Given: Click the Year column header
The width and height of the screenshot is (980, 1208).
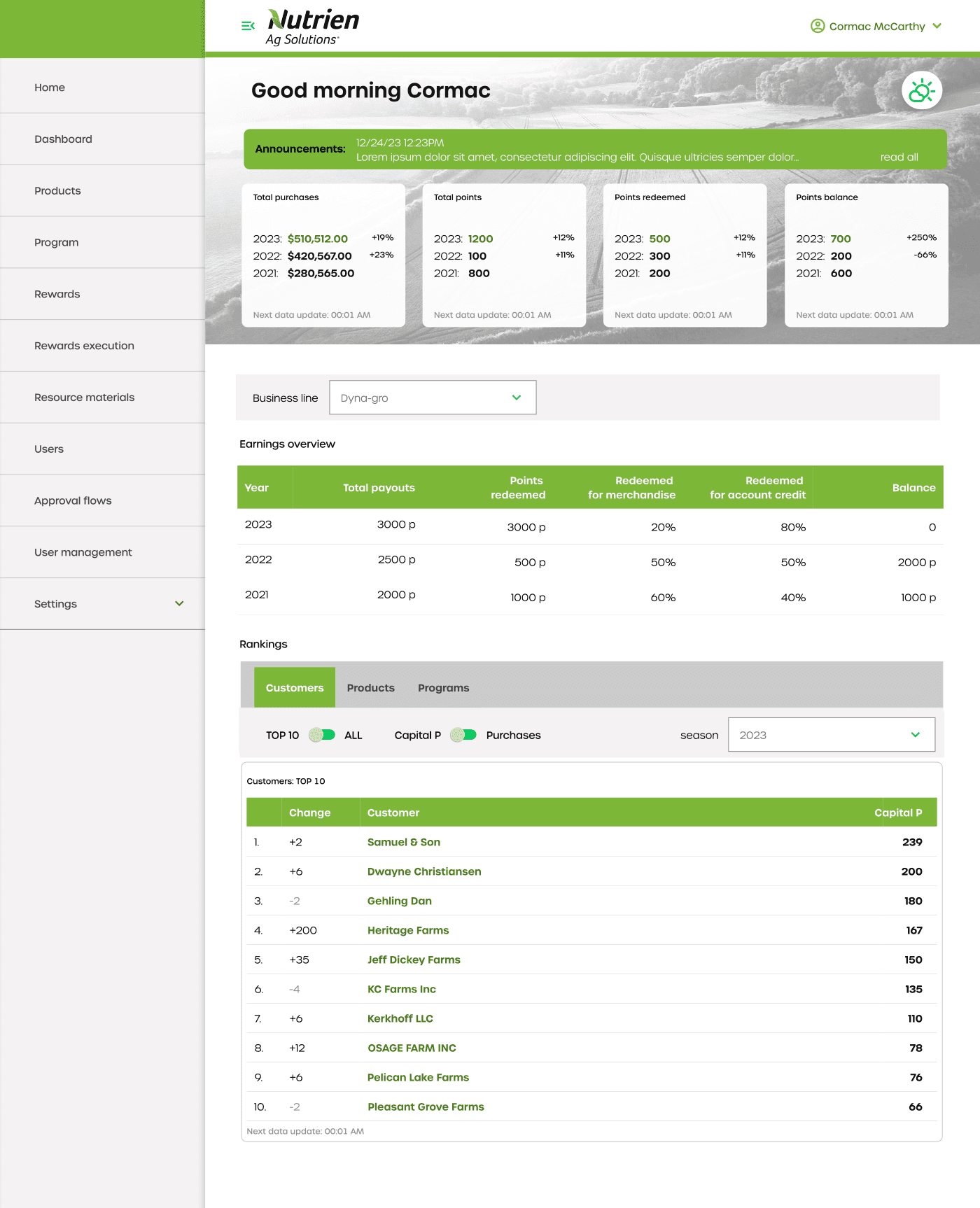Looking at the screenshot, I should 257,488.
